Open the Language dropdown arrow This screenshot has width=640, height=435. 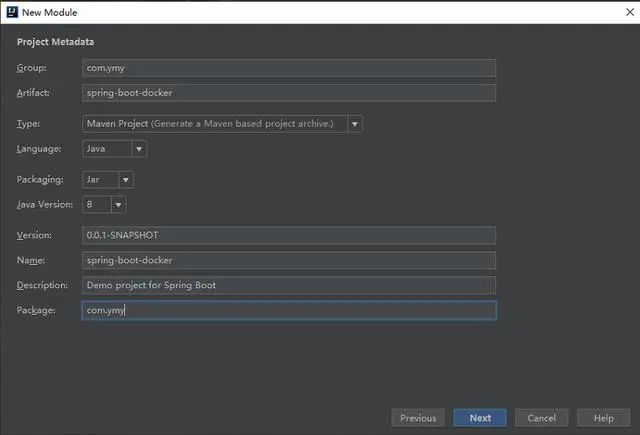139,149
